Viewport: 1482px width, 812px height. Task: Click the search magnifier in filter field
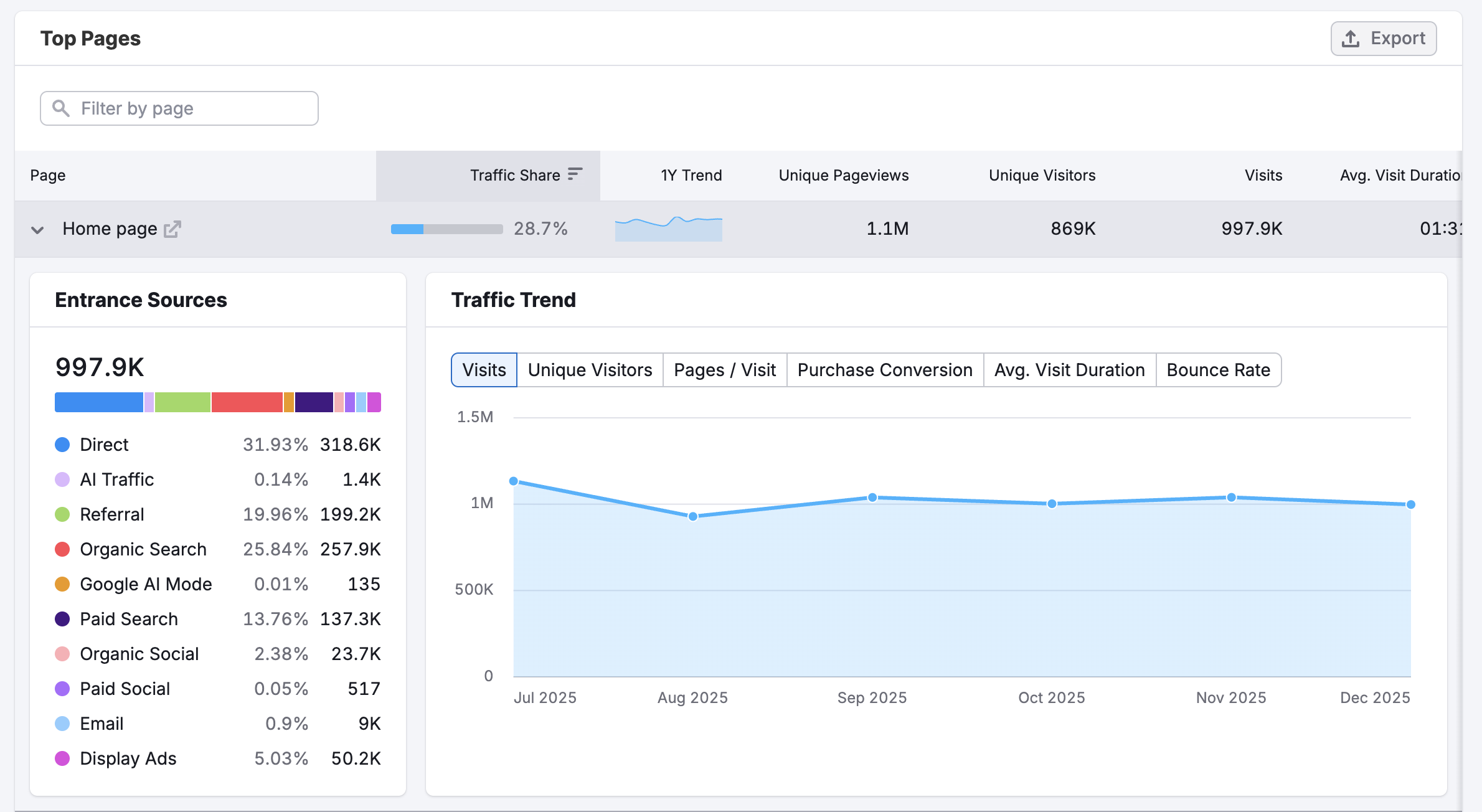[61, 108]
